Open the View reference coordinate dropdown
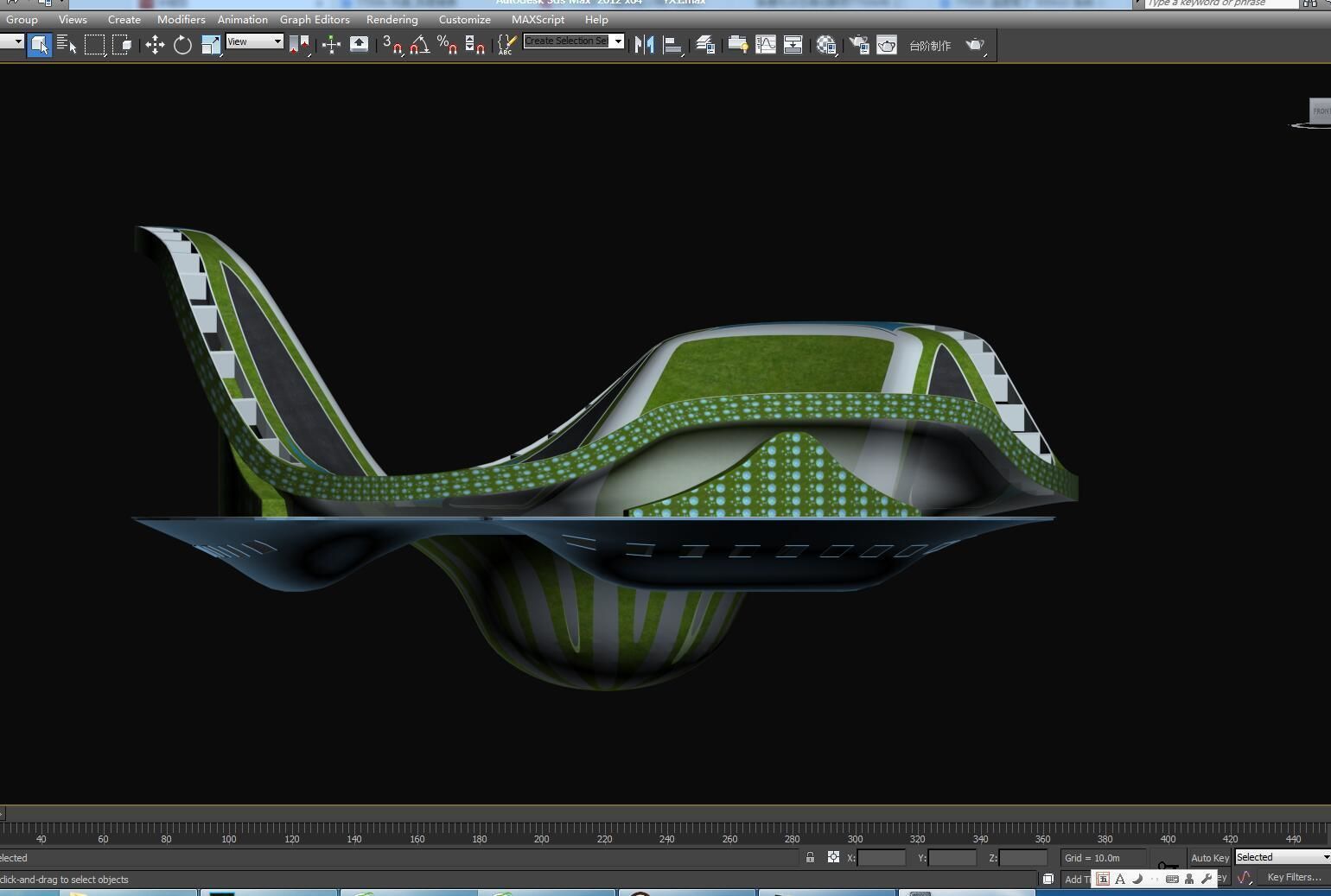Image resolution: width=1331 pixels, height=896 pixels. tap(254, 41)
